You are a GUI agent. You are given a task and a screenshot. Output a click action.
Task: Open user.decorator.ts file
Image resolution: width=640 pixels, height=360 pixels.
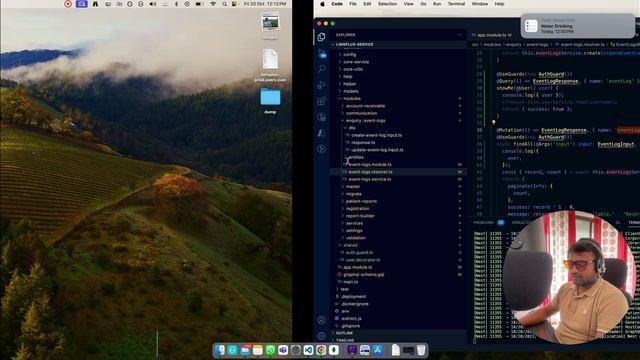tap(398, 260)
